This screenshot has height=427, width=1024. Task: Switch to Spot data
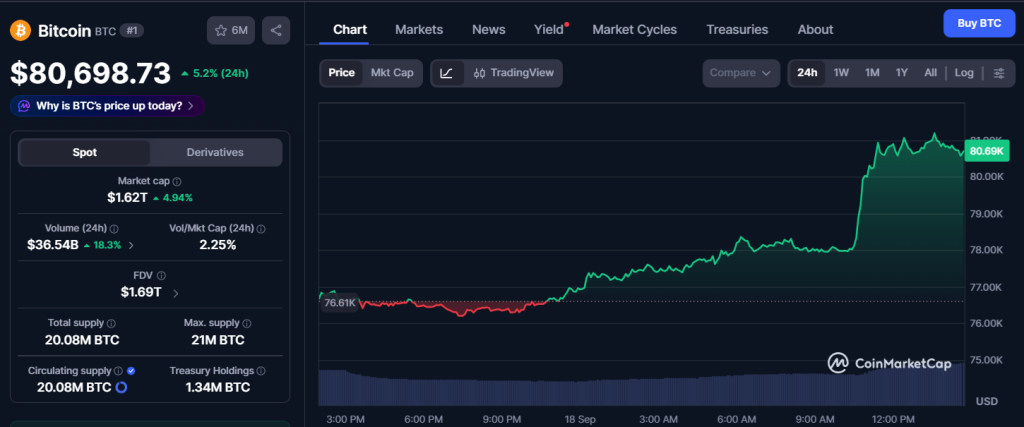pyautogui.click(x=84, y=152)
